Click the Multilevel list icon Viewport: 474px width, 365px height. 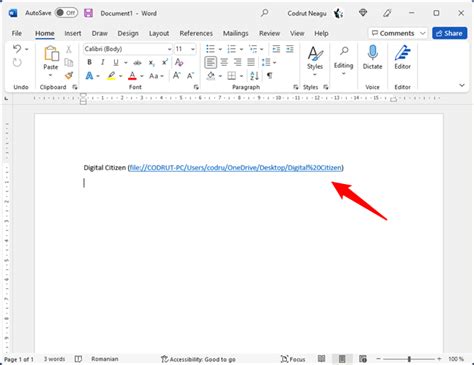(x=253, y=49)
